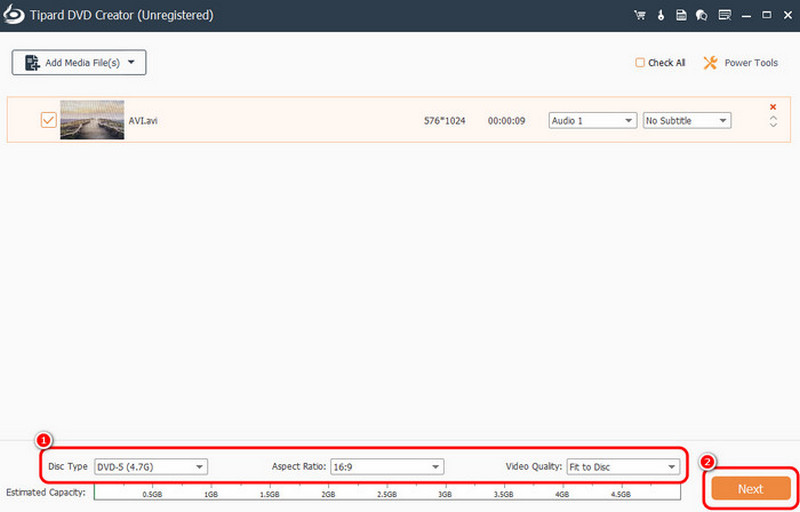
Task: Click the save project icon
Action: [681, 15]
